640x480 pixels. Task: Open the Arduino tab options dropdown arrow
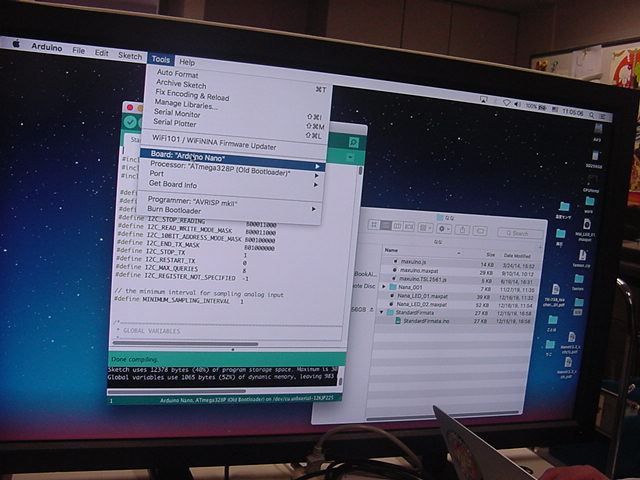(x=351, y=157)
